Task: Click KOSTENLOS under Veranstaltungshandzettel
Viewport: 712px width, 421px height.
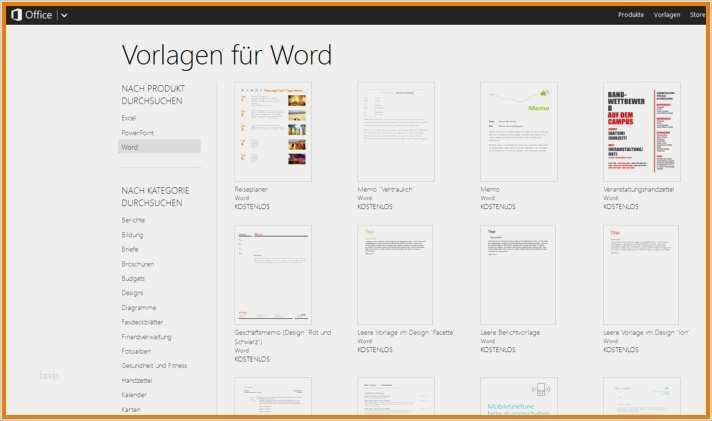Action: click(621, 206)
